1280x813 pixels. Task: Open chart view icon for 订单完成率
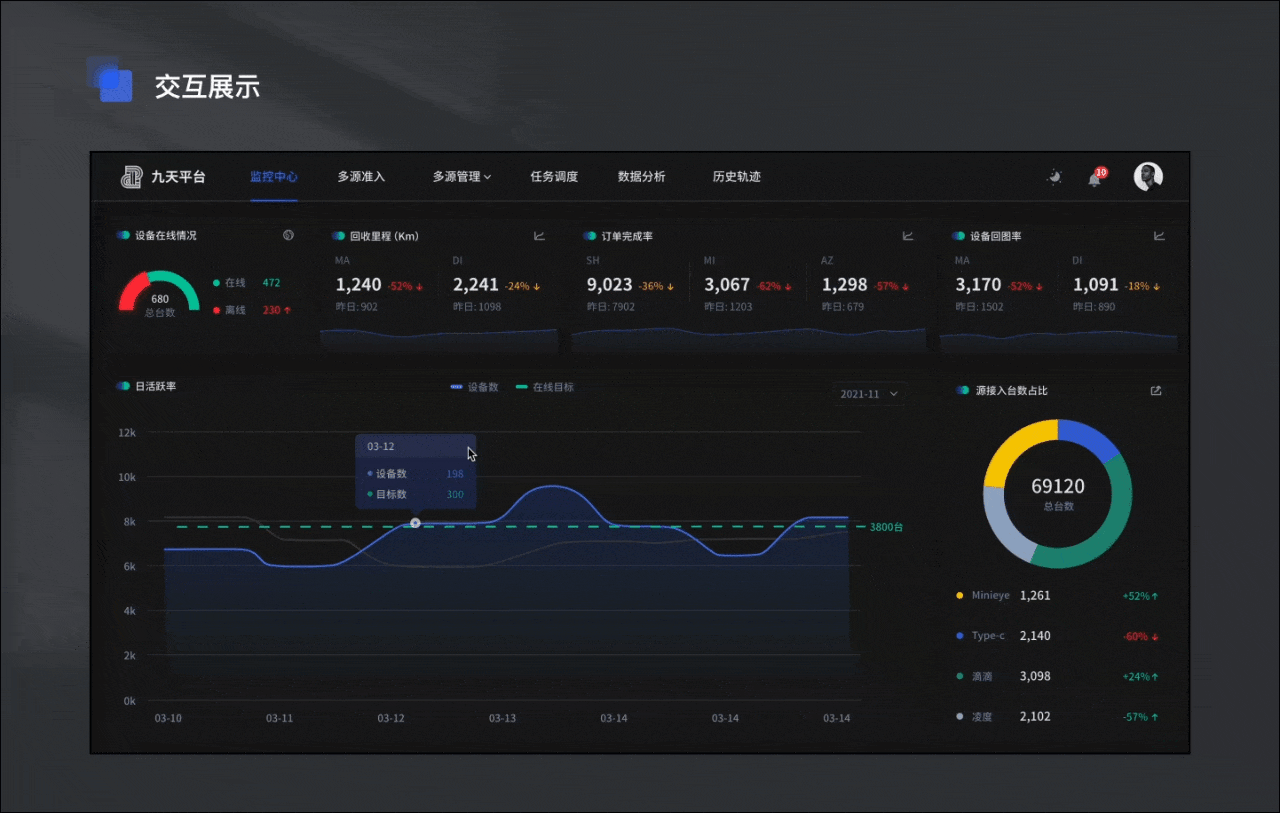coord(908,236)
